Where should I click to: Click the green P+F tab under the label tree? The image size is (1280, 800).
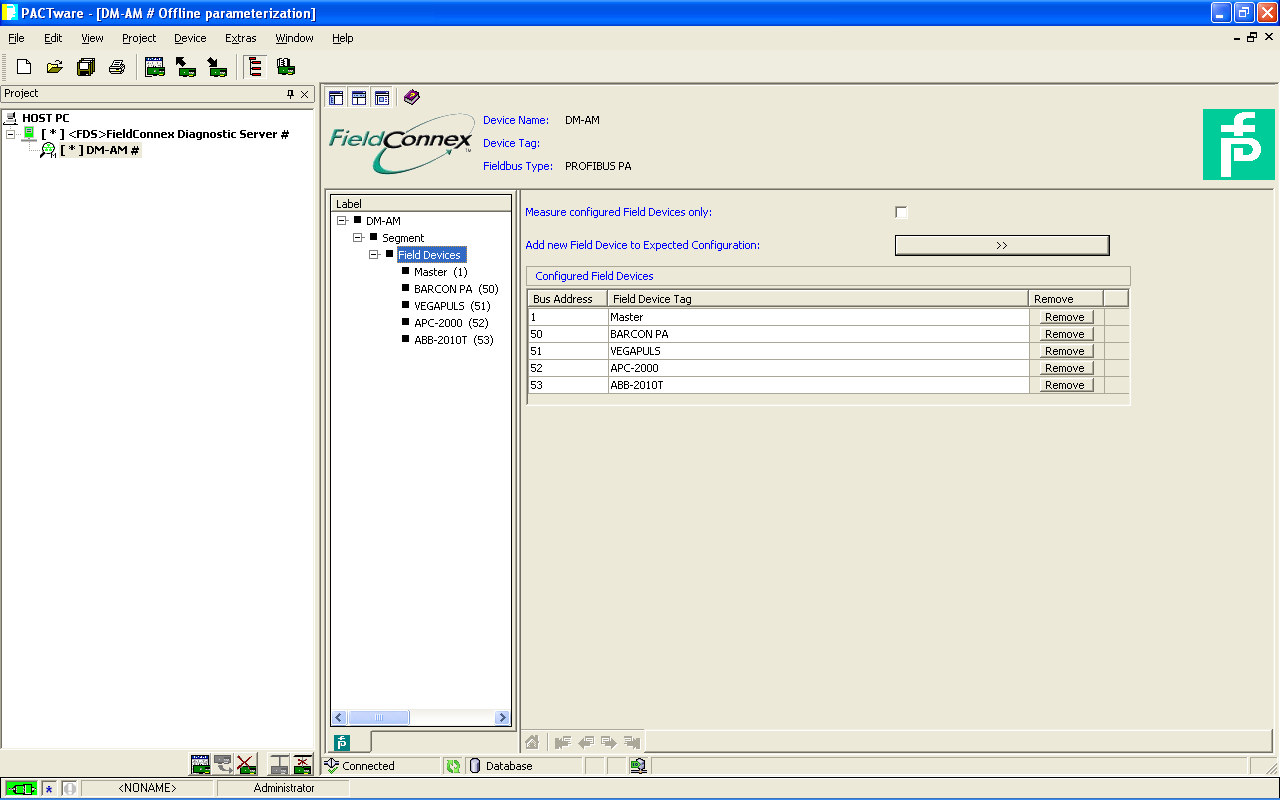(342, 742)
